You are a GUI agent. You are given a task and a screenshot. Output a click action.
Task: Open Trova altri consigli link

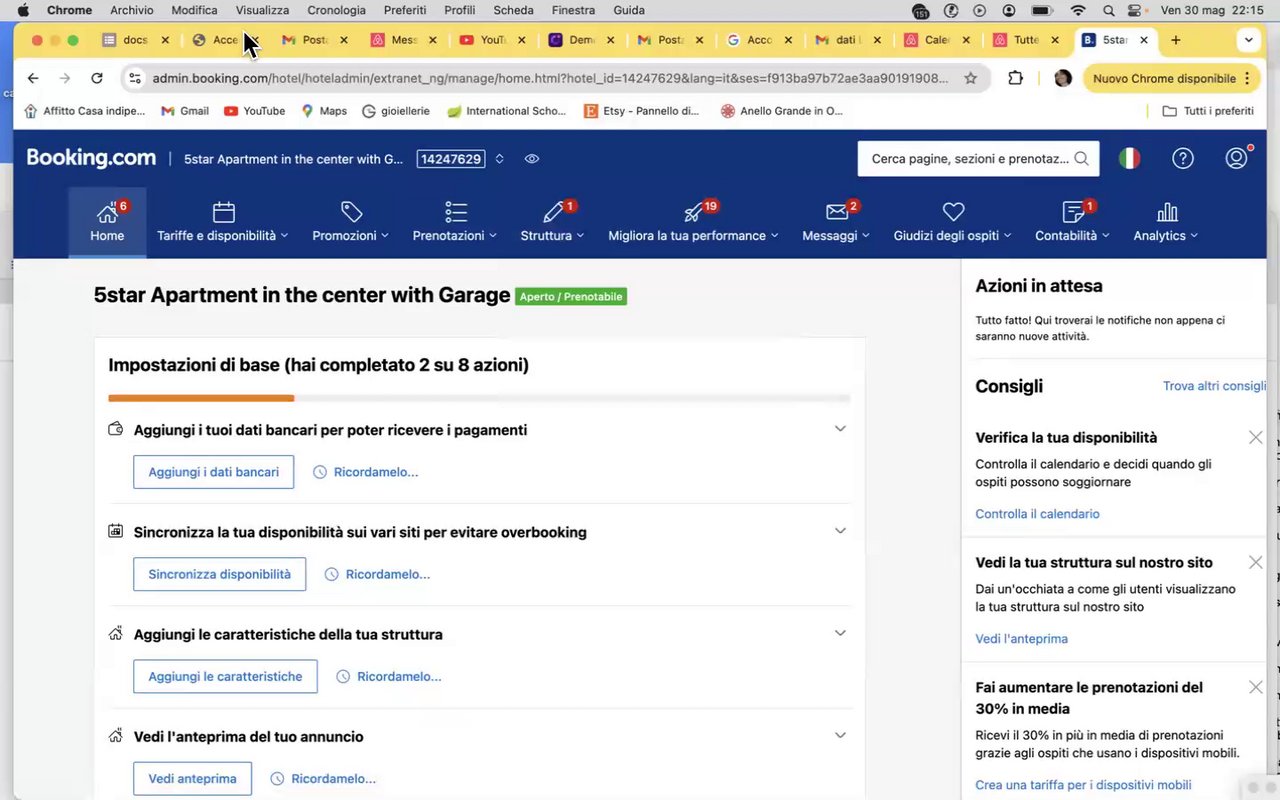tap(1214, 386)
